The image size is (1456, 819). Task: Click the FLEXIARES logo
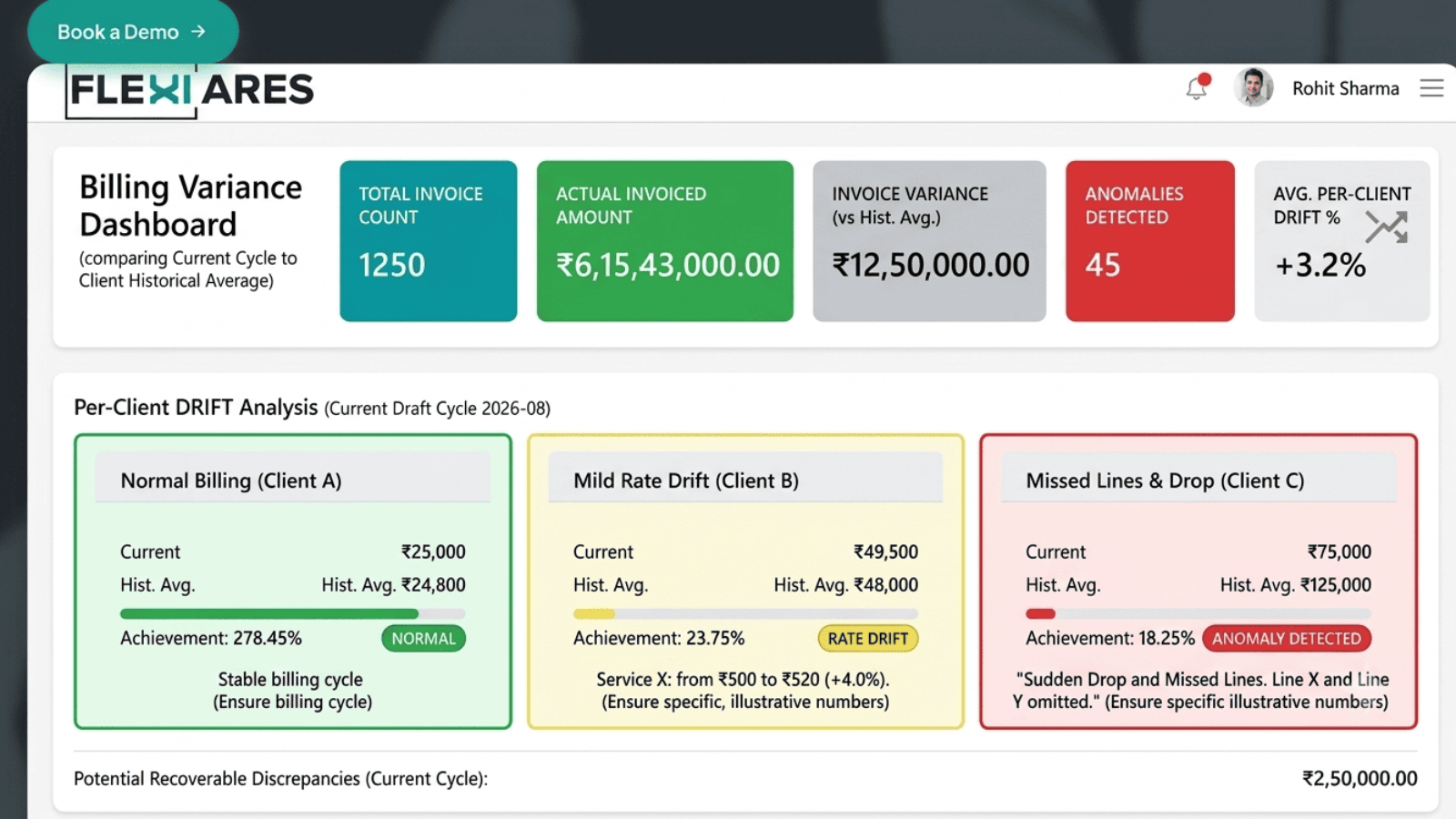click(191, 90)
